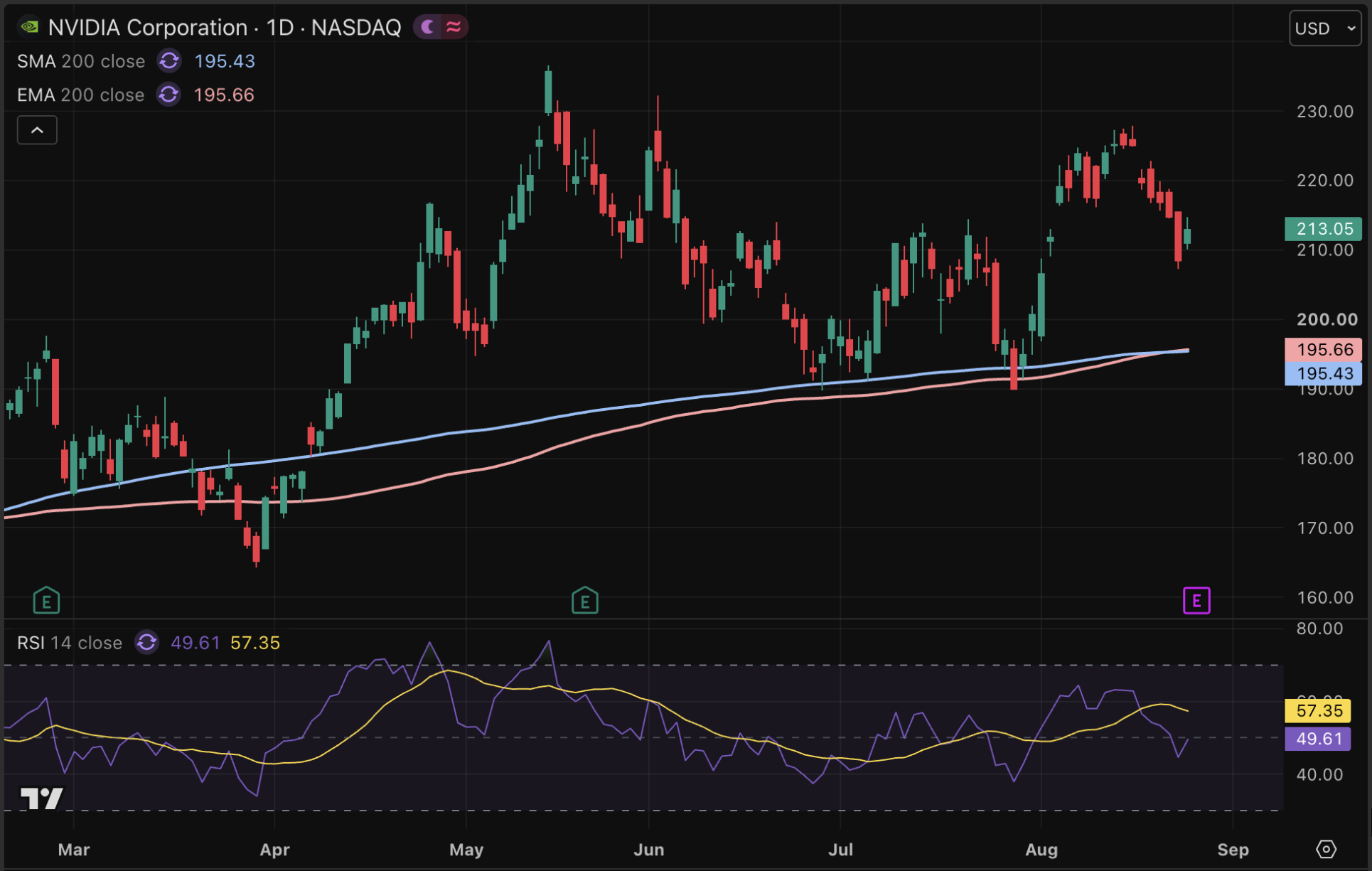This screenshot has height=871, width=1372.
Task: Click the 230.00 price axis tick
Action: [1325, 112]
